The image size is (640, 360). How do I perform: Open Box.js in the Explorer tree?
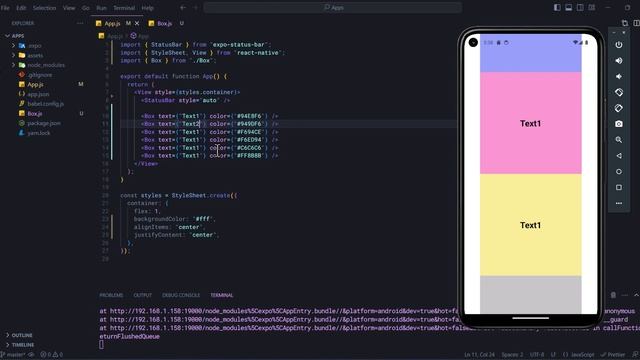tap(35, 113)
